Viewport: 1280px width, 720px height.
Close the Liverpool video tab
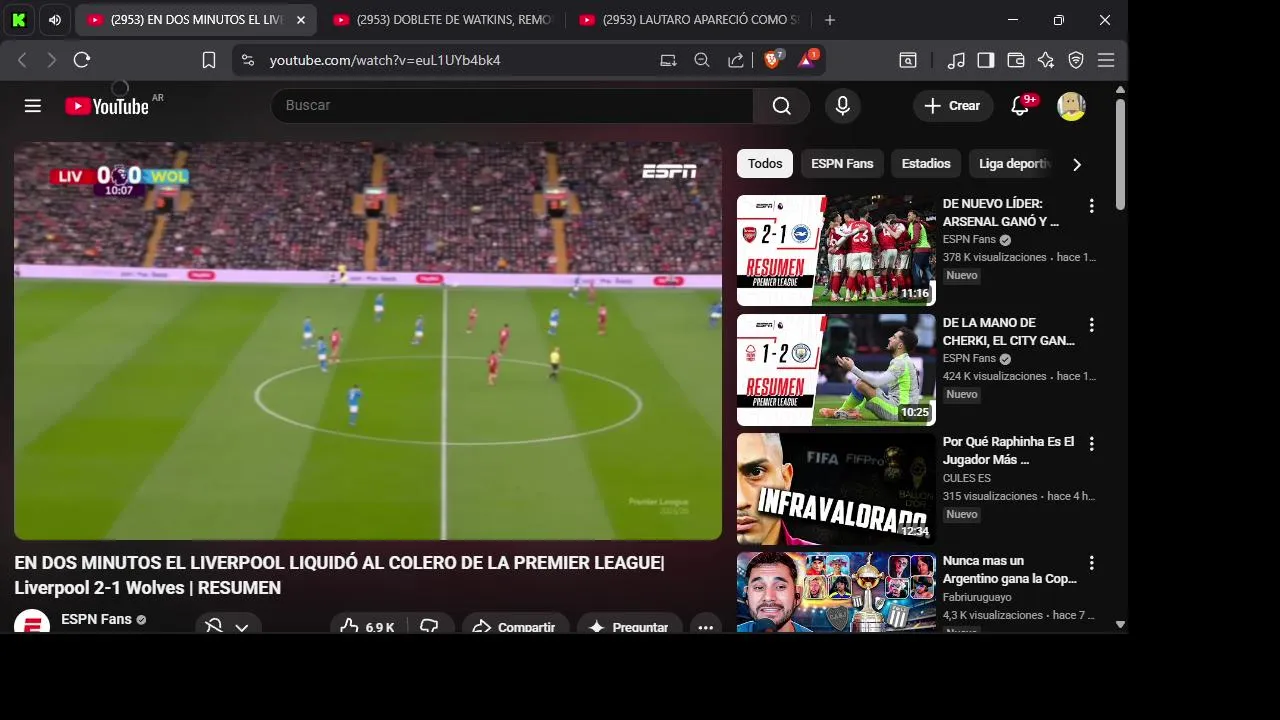tap(301, 20)
